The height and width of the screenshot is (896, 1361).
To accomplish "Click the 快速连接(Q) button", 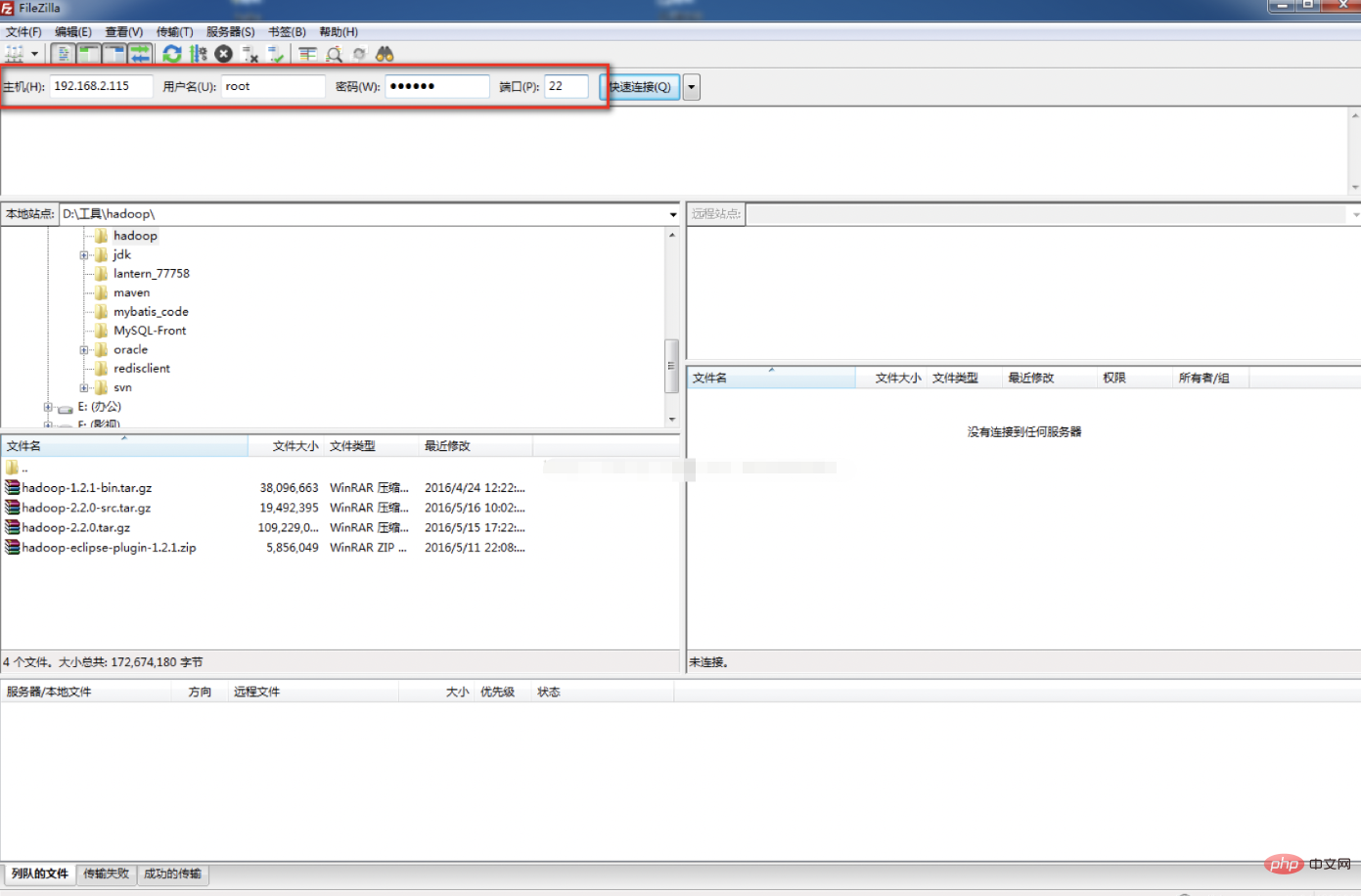I will 640,87.
